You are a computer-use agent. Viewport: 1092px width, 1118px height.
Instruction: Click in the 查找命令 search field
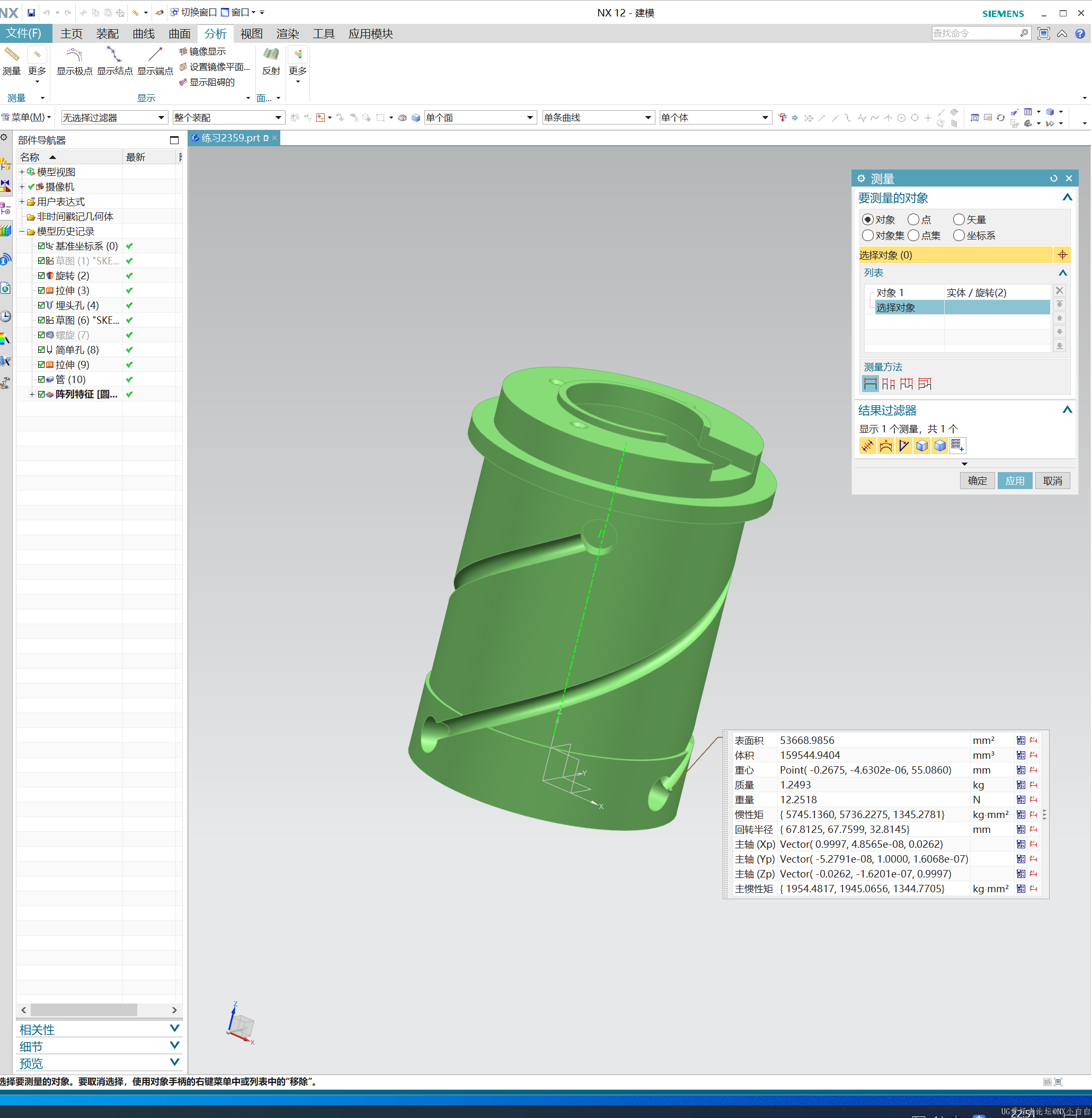coord(975,33)
